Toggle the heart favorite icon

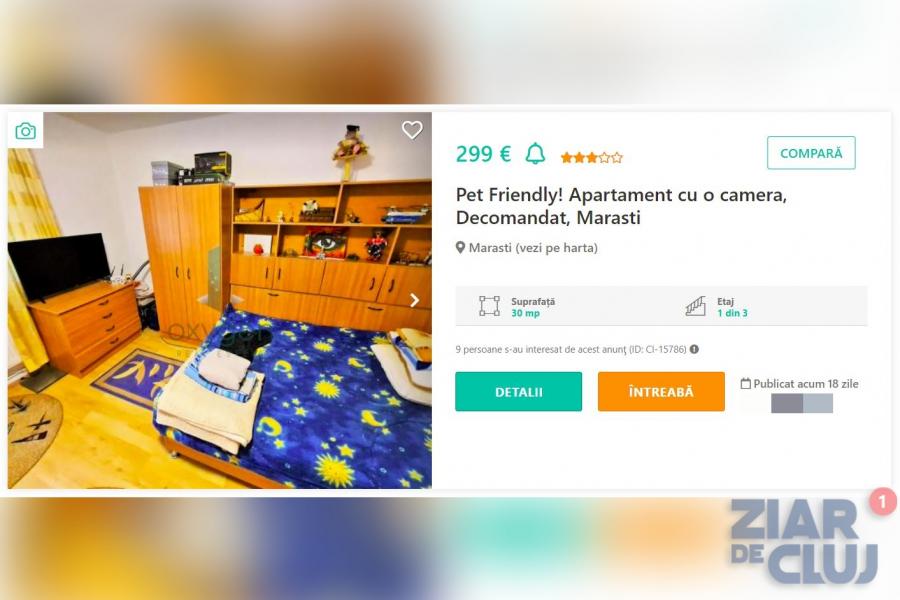412,130
